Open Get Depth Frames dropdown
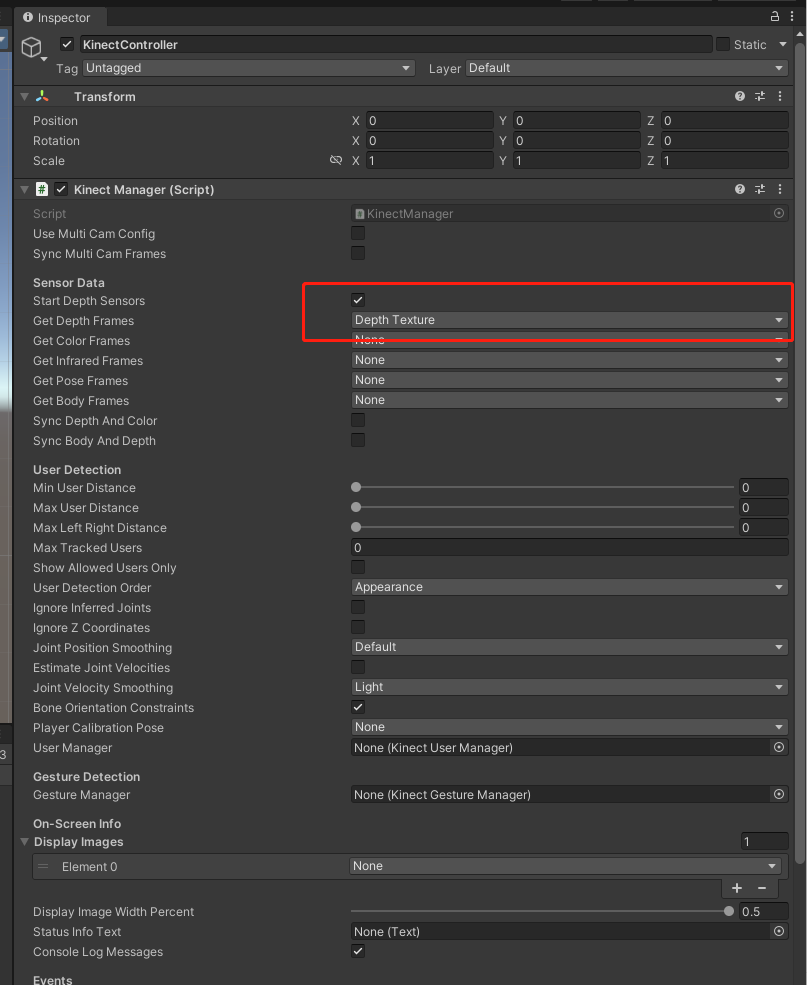 [570, 320]
